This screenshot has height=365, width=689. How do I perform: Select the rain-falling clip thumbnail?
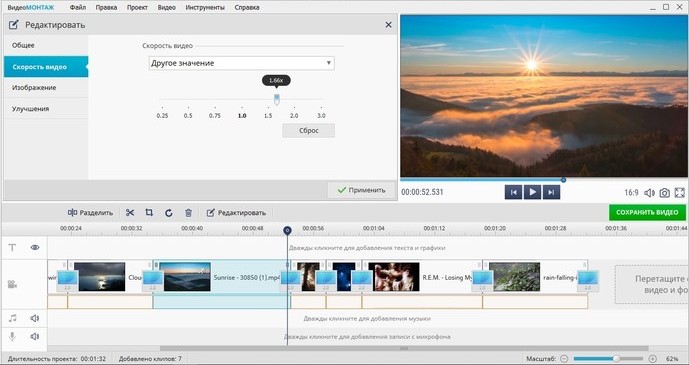click(x=515, y=277)
